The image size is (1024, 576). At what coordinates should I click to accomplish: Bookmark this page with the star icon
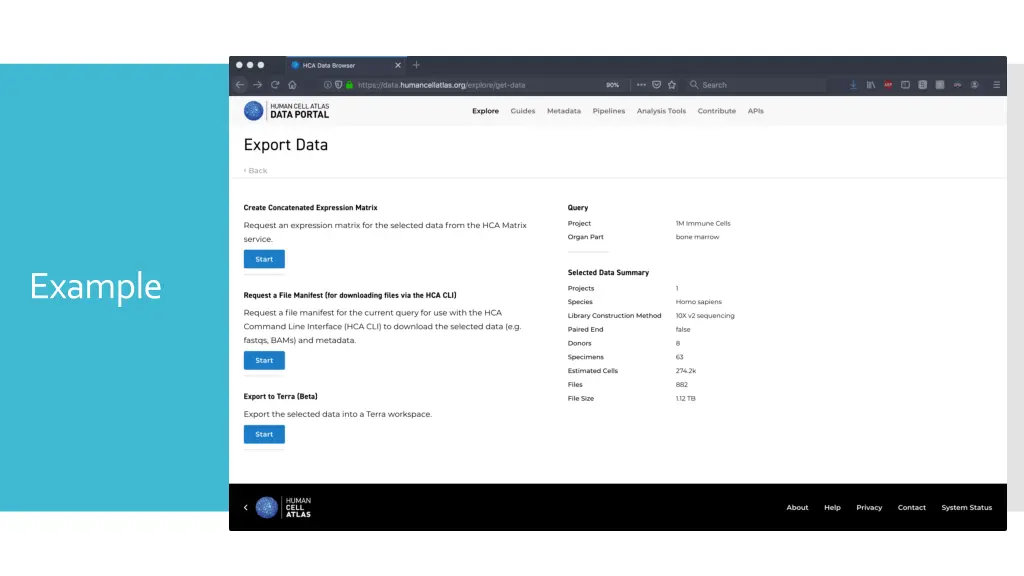672,85
